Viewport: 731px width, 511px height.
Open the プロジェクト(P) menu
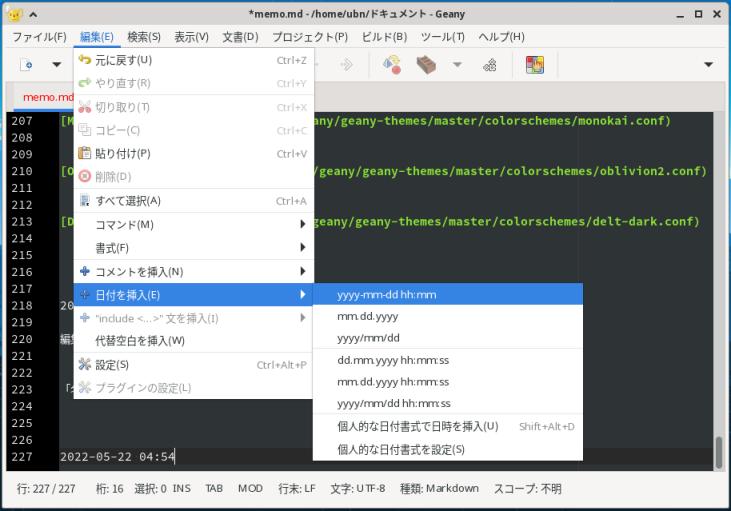pos(310,37)
